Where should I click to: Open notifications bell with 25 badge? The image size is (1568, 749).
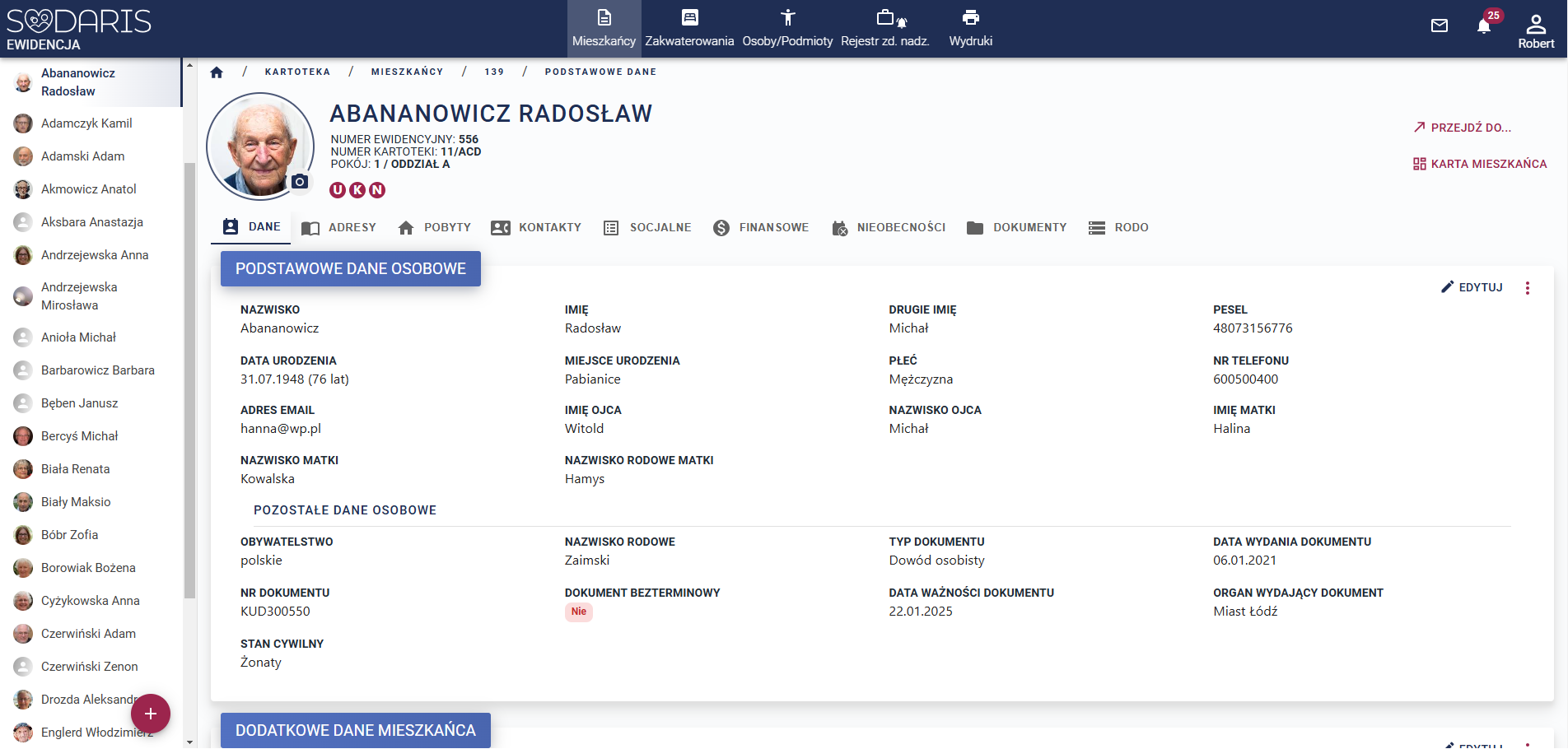[x=1484, y=26]
